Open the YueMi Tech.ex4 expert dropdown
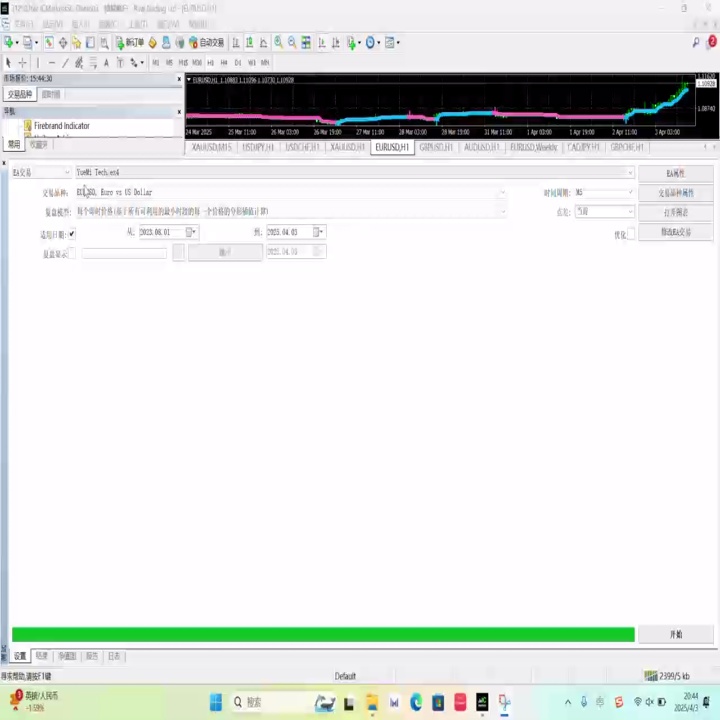Image resolution: width=720 pixels, height=720 pixels. [x=355, y=172]
